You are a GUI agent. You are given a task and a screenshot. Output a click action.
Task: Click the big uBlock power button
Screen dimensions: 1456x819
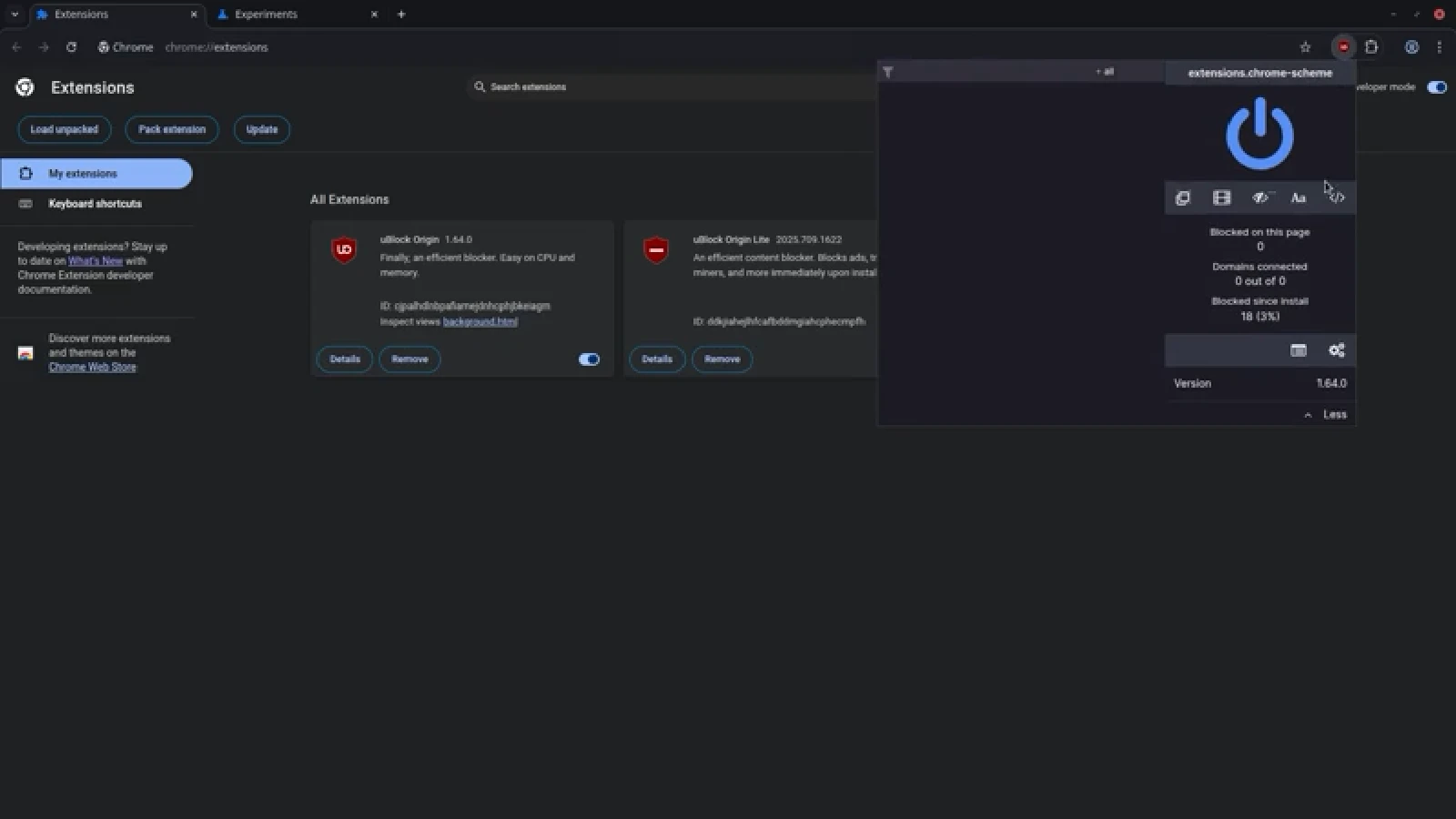pos(1259,134)
